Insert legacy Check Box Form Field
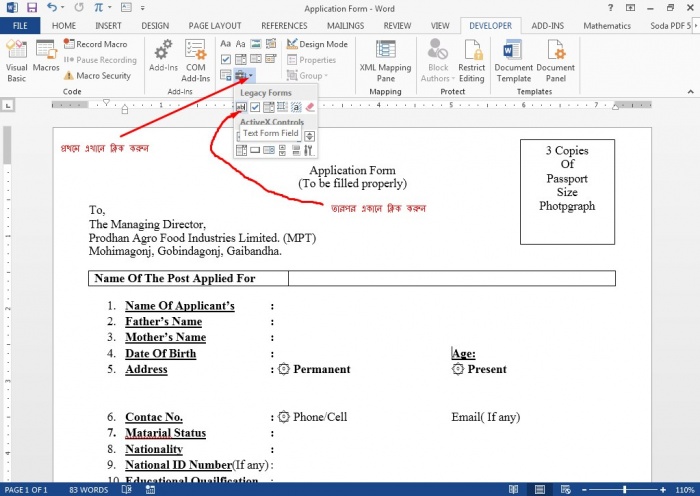Screen dimensions: 700x496 point(255,107)
